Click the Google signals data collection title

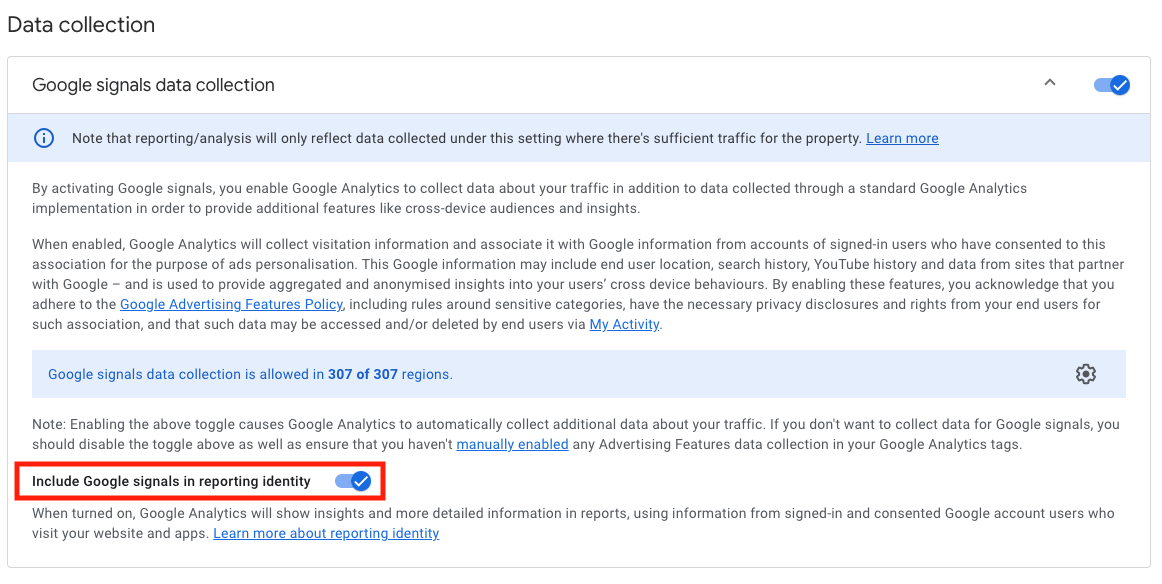[153, 85]
